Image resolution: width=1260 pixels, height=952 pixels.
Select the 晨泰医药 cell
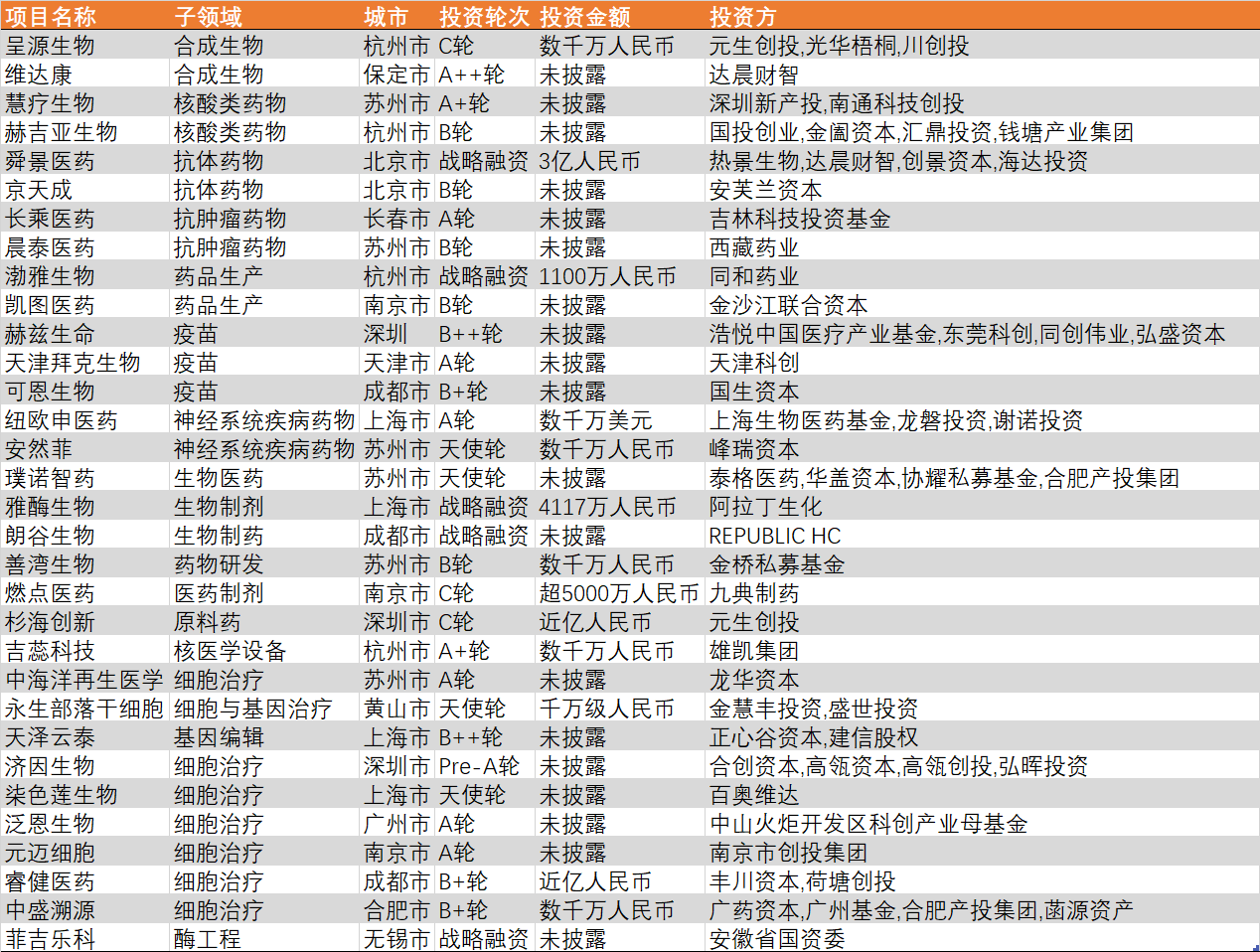tap(50, 247)
